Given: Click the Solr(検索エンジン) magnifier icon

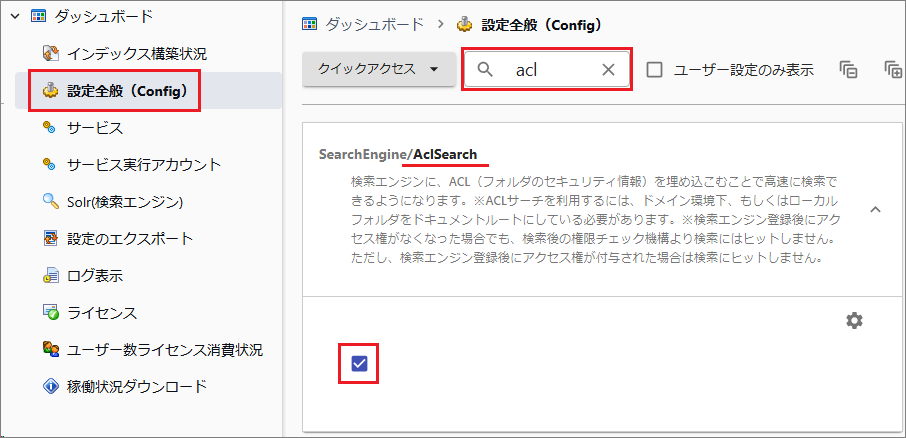Looking at the screenshot, I should click(50, 202).
